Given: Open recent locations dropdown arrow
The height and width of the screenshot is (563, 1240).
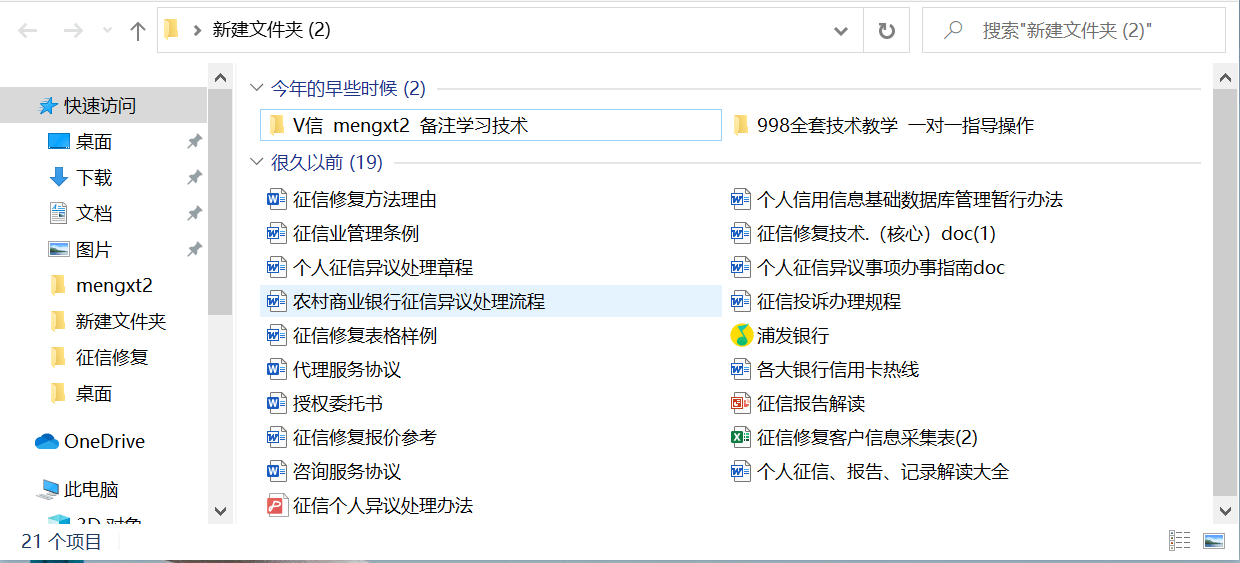Looking at the screenshot, I should [108, 31].
